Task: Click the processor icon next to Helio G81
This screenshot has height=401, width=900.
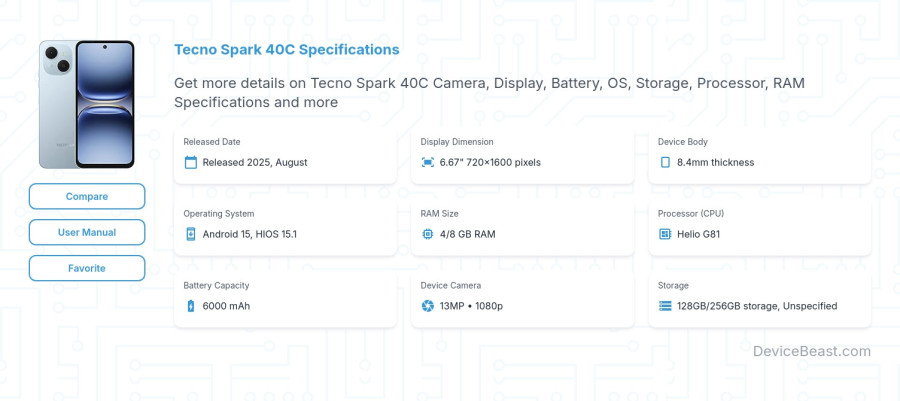Action: tap(665, 234)
